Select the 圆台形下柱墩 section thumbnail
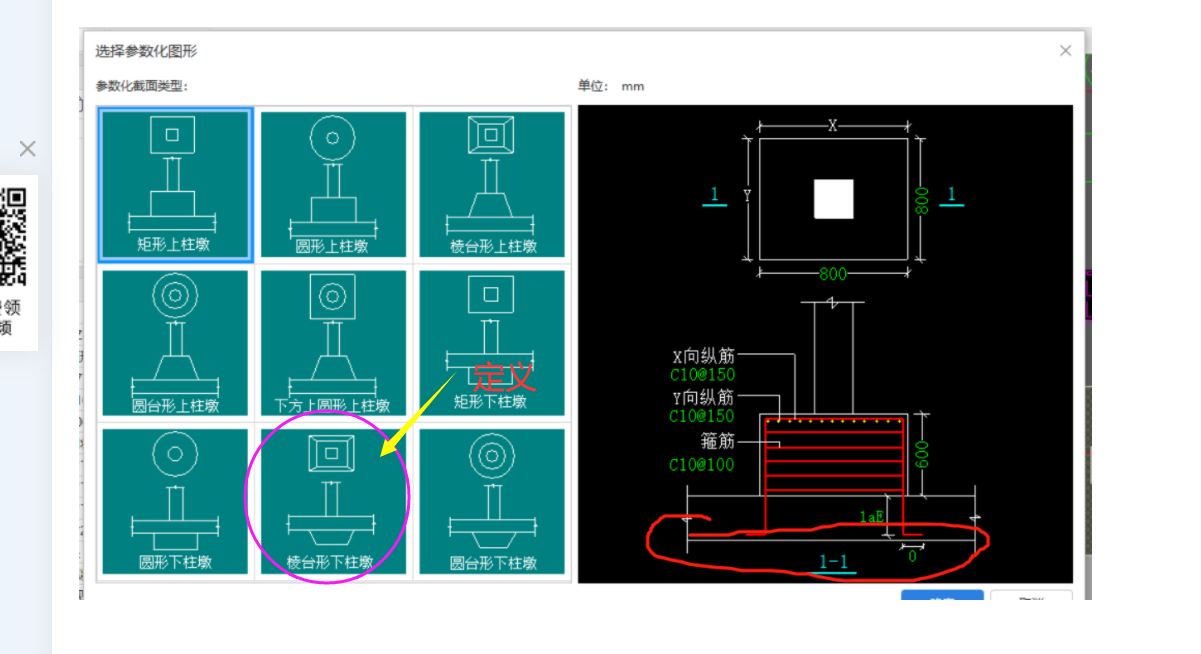The width and height of the screenshot is (1201, 654). click(492, 502)
